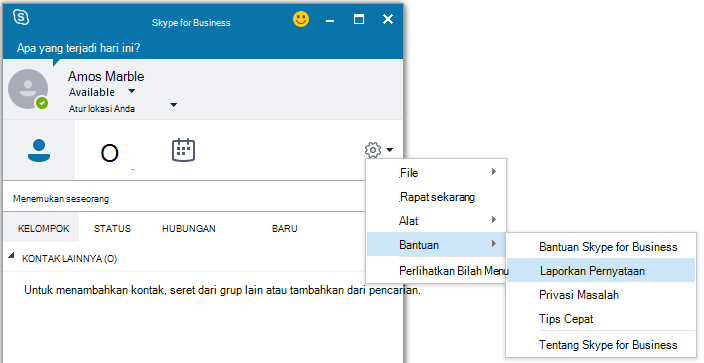This screenshot has width=704, height=363.
Task: Expand the File submenu
Action: coord(437,173)
